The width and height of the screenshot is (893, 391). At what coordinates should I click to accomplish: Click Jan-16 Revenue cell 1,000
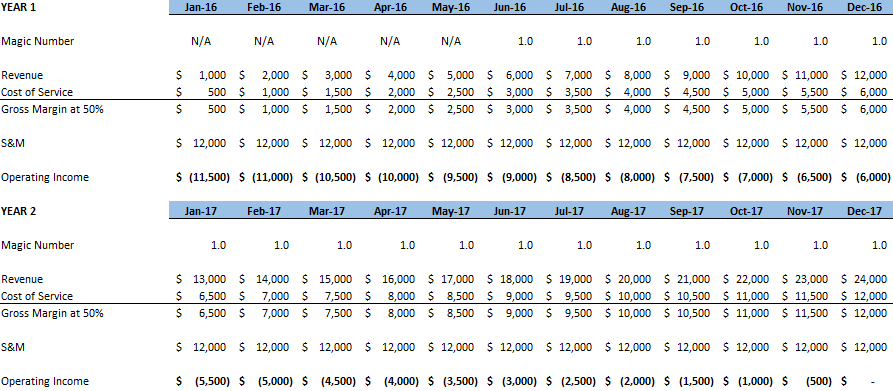(212, 75)
